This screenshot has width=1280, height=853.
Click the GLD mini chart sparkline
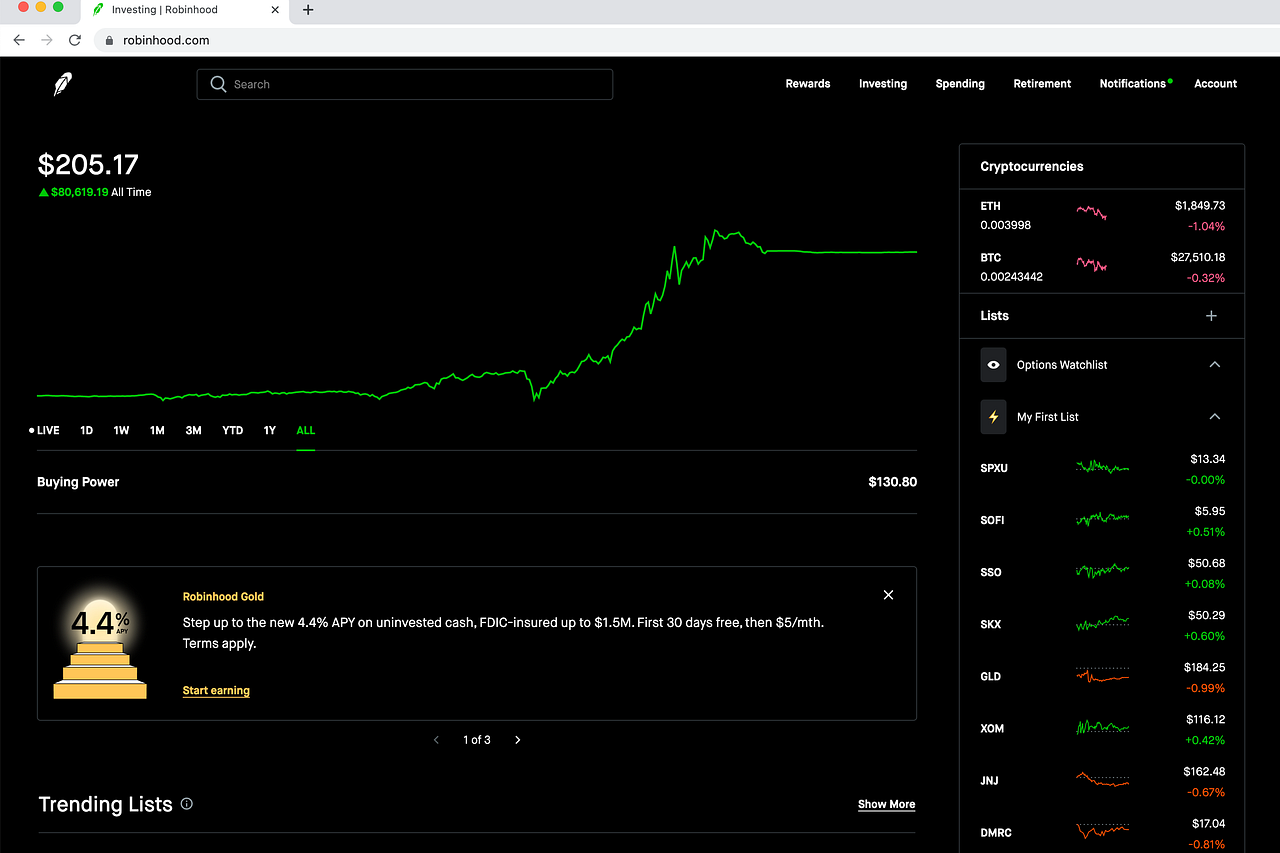1103,676
